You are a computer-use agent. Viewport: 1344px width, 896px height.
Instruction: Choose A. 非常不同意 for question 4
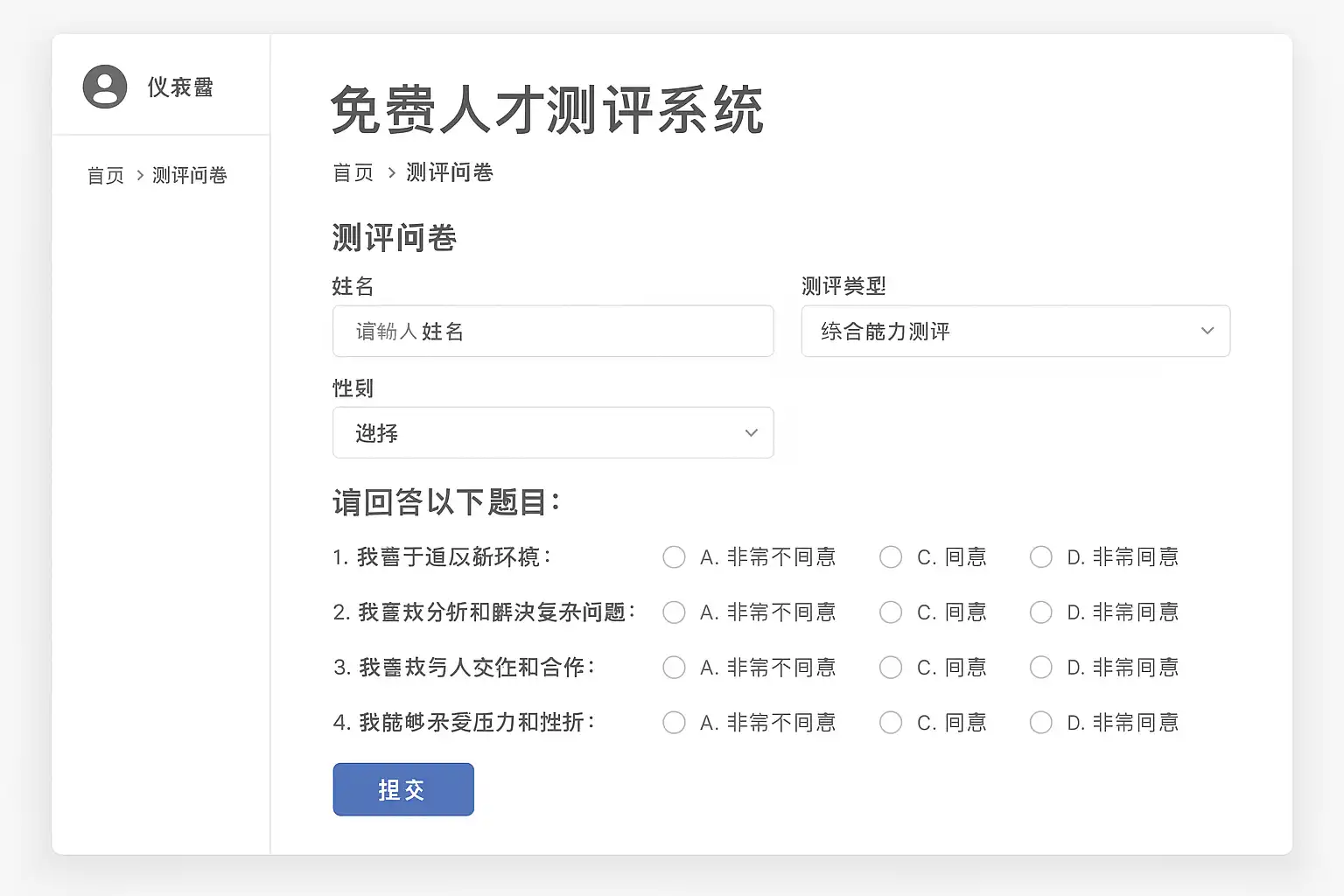click(x=674, y=723)
